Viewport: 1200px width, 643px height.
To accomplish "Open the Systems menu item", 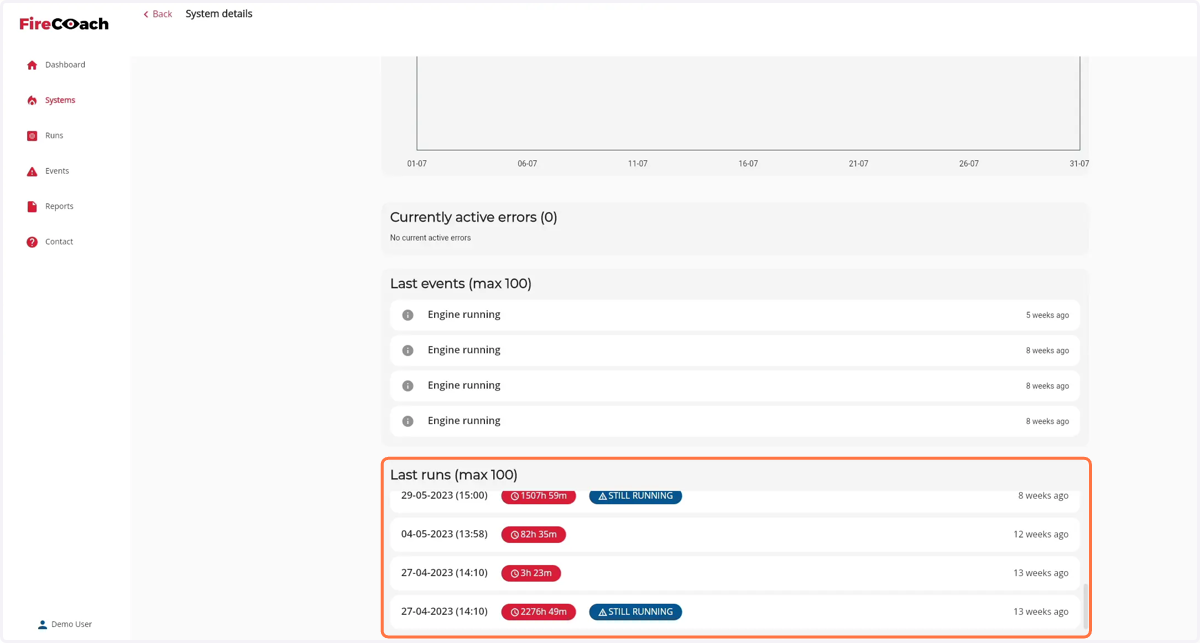I will pyautogui.click(x=60, y=100).
